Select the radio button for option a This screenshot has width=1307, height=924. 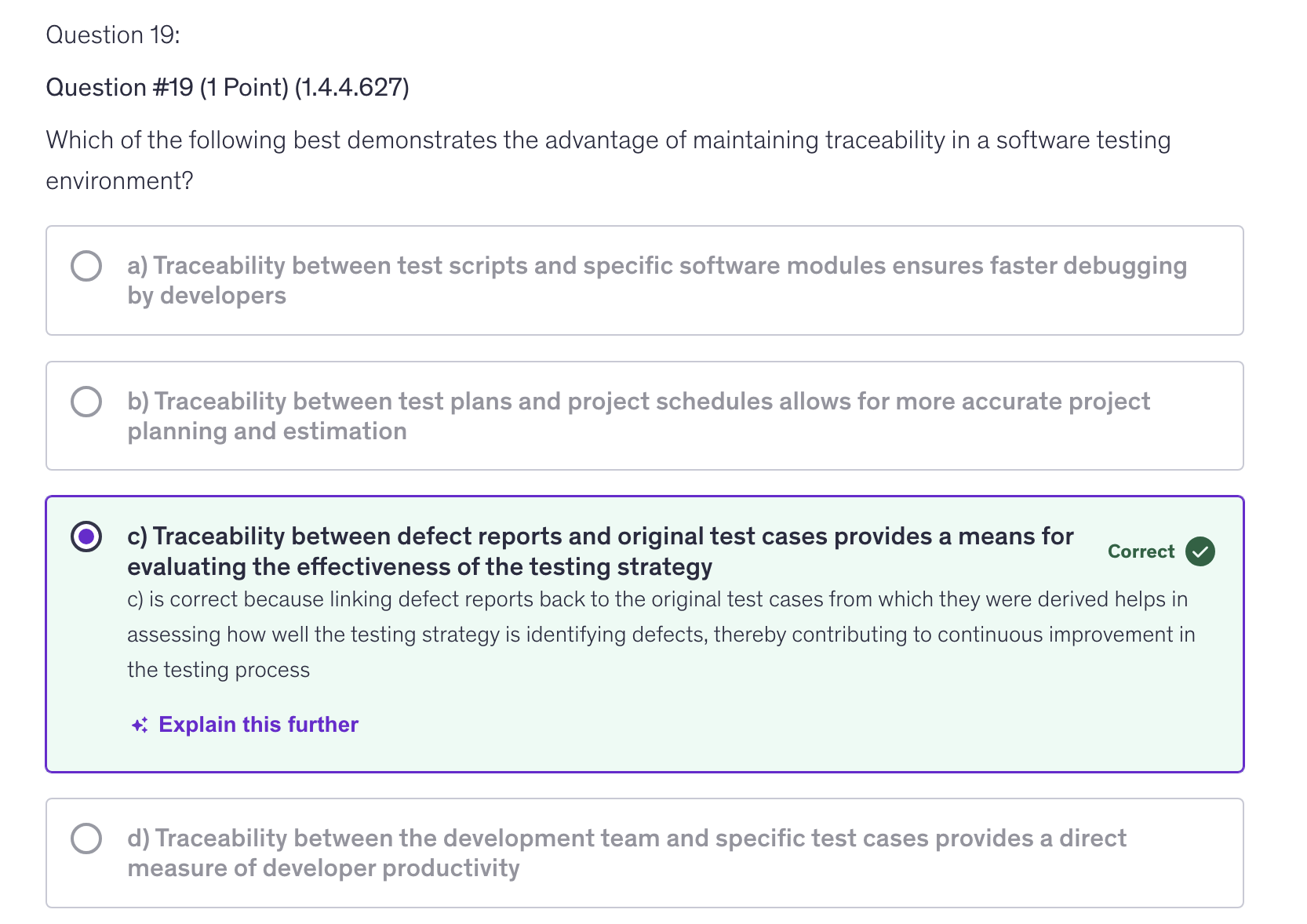(86, 266)
